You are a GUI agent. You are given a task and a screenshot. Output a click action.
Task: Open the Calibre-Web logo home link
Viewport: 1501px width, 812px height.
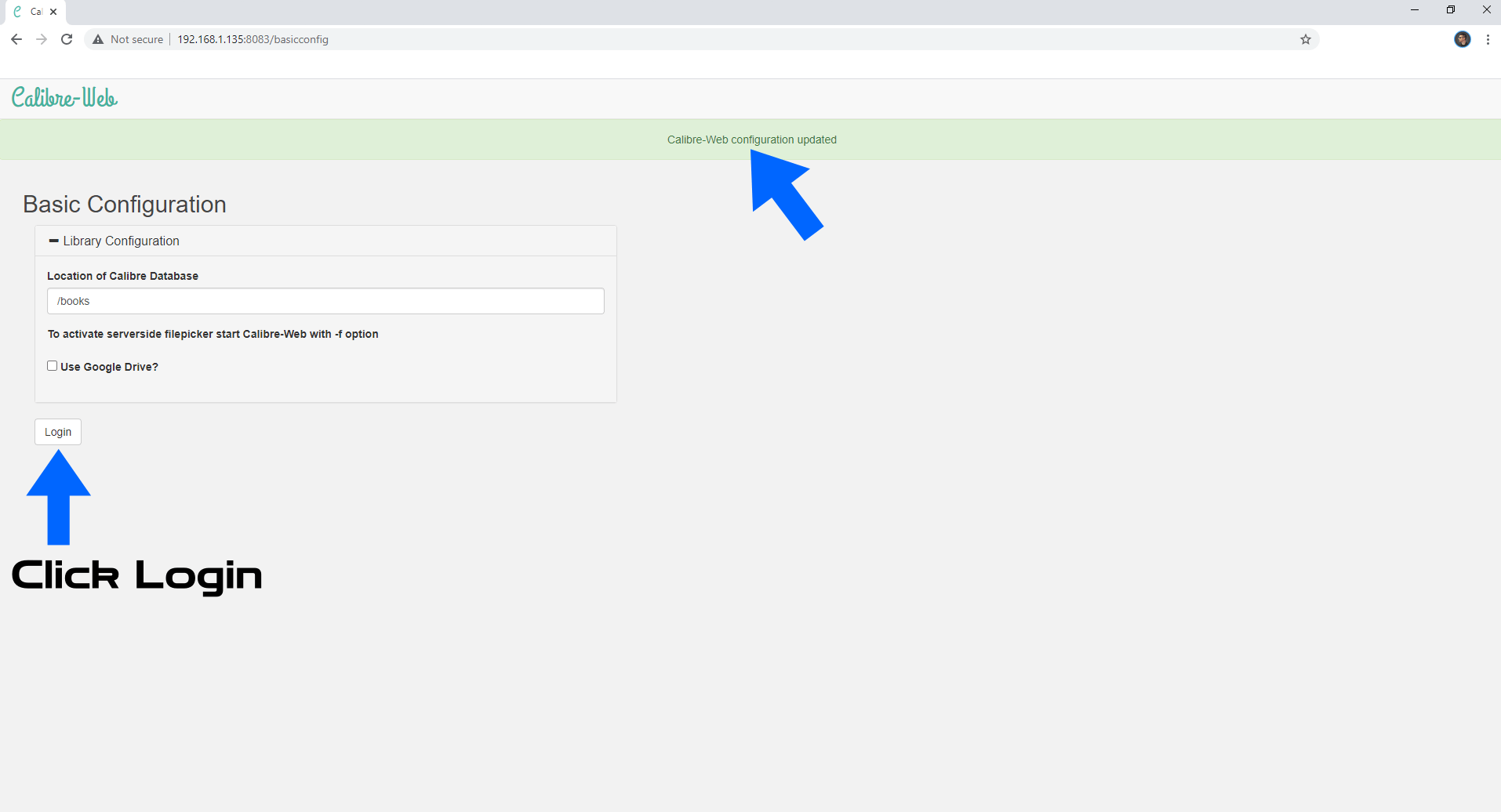coord(64,98)
